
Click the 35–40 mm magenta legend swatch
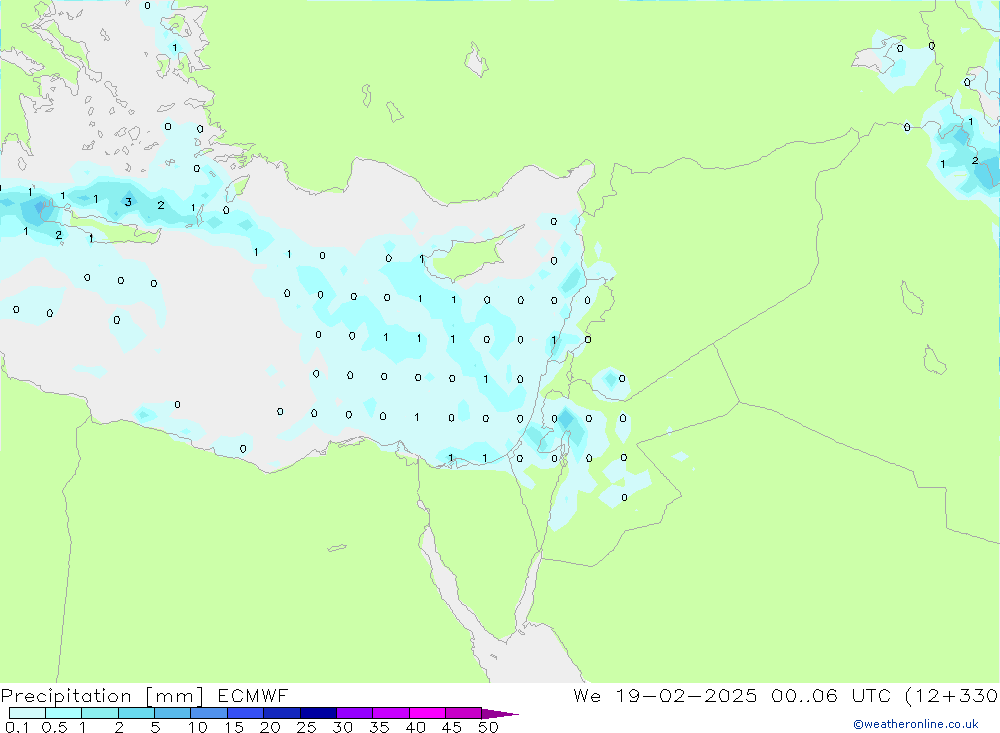point(390,713)
